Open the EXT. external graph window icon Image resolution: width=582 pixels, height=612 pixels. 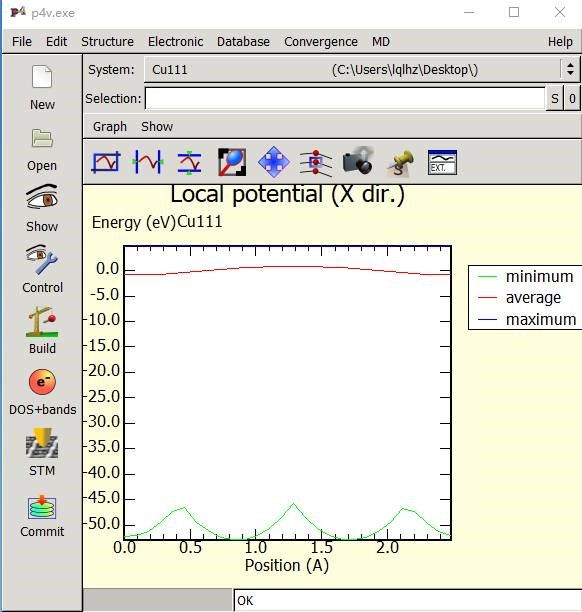(x=442, y=162)
